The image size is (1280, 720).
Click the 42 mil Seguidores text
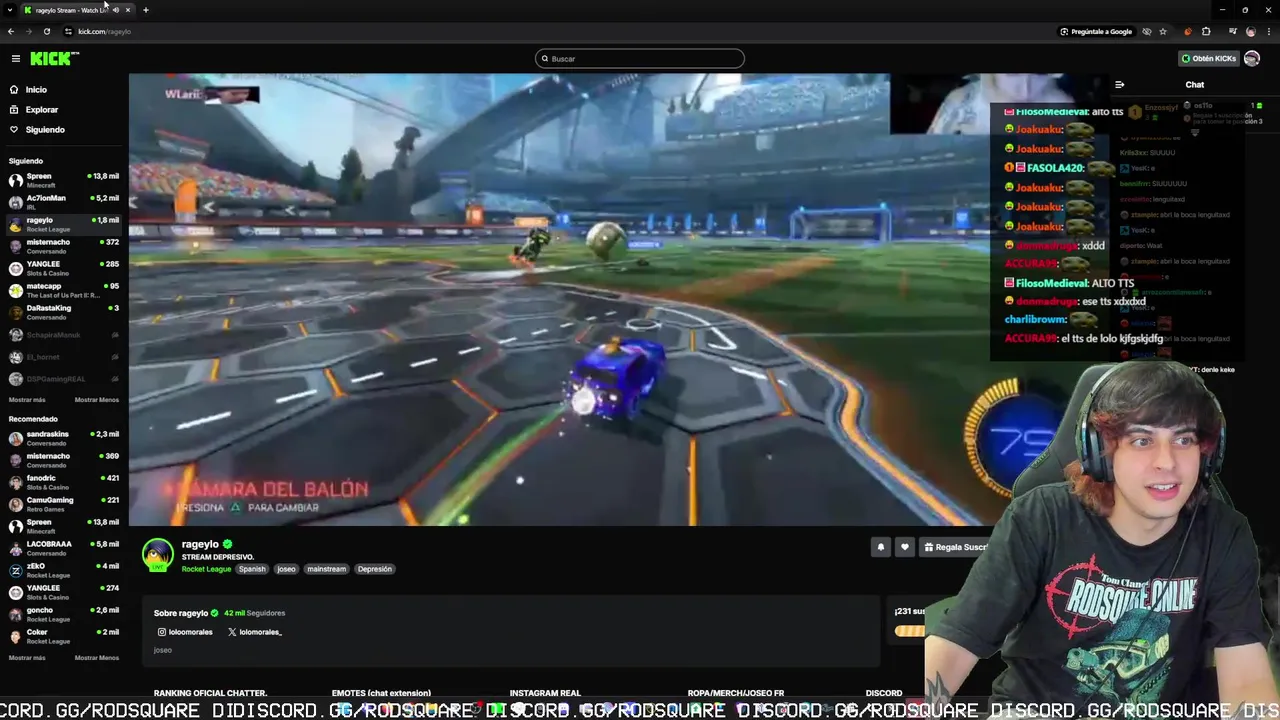point(255,613)
